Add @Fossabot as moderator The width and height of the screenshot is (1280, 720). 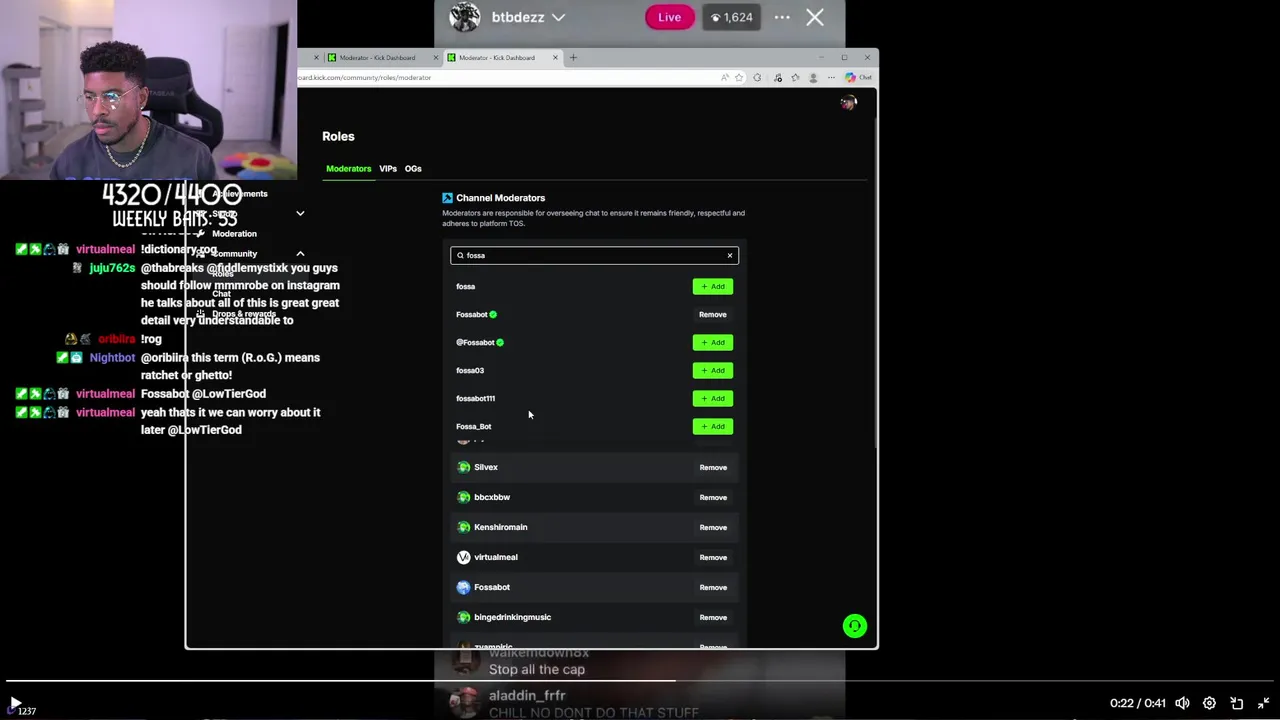coord(713,343)
